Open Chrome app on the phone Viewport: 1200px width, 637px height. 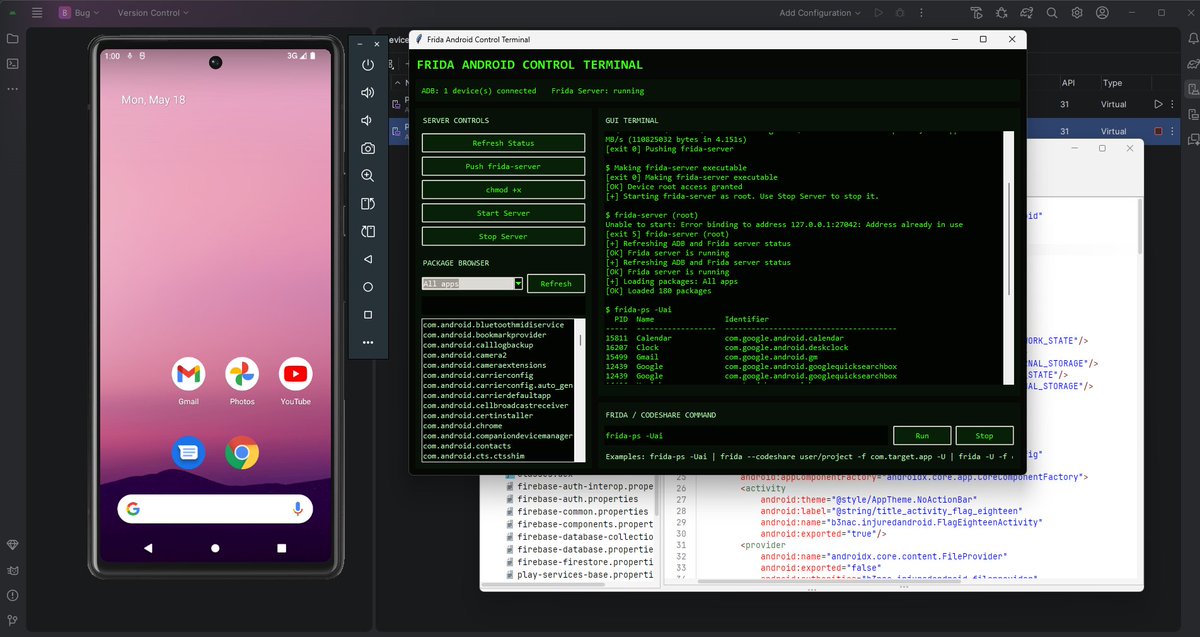tap(242, 454)
